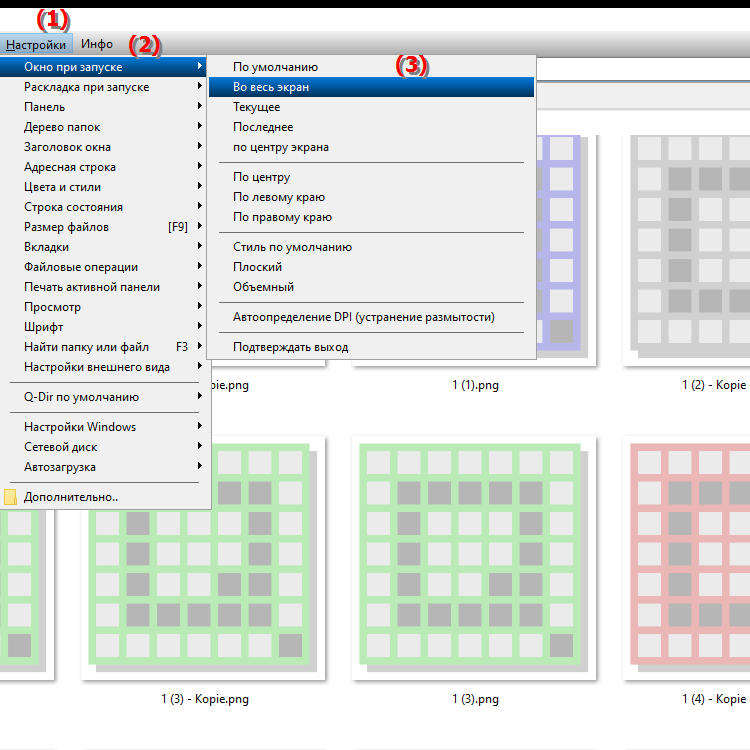
Task: Select По умолчанию window option
Action: [x=371, y=67]
